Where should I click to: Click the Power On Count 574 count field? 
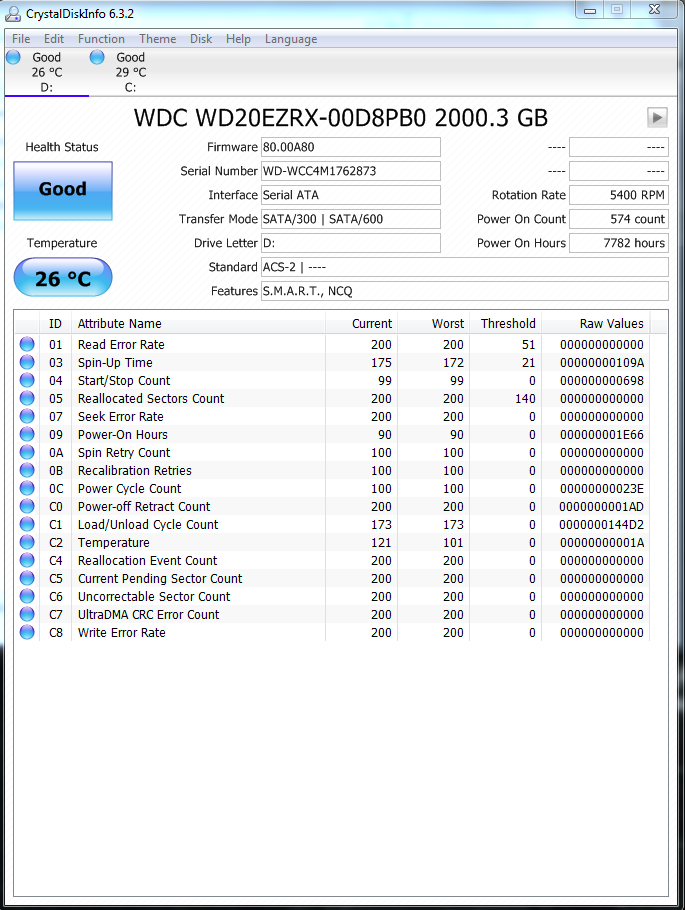pos(619,219)
